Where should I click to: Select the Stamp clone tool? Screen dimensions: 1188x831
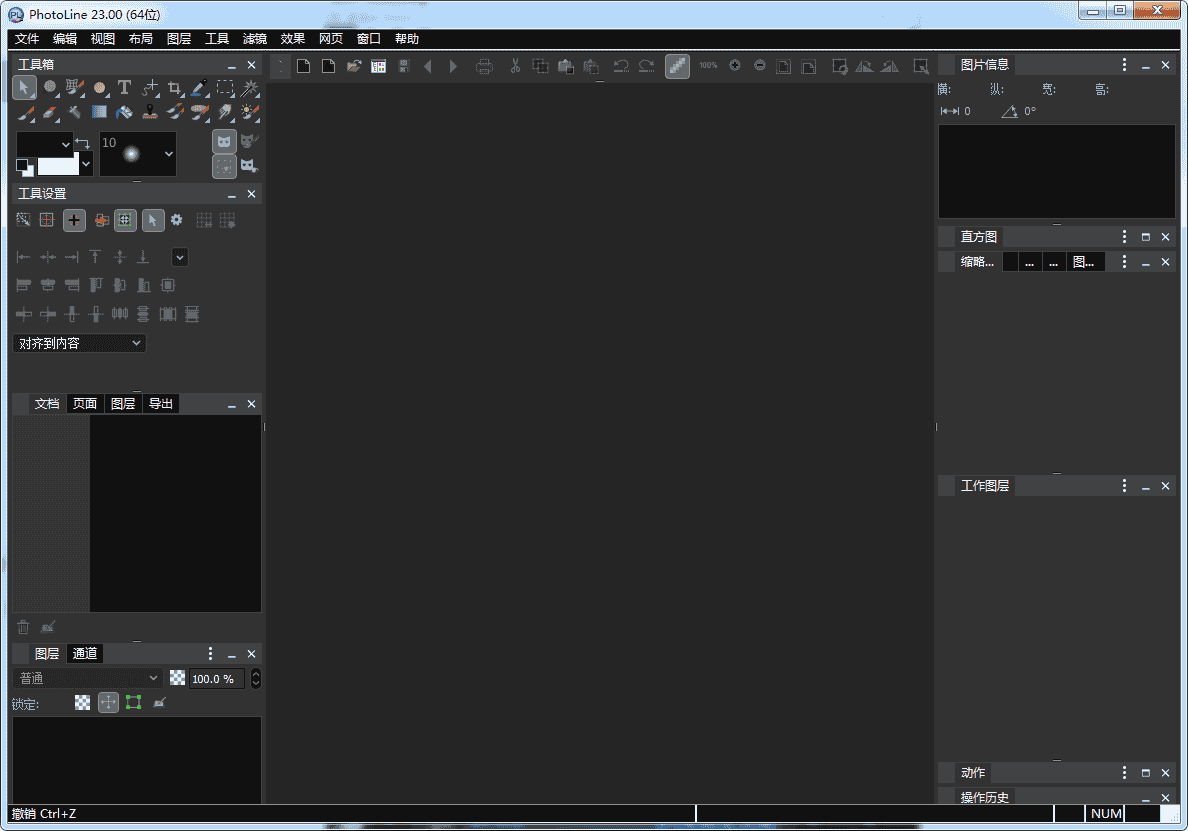tap(149, 112)
